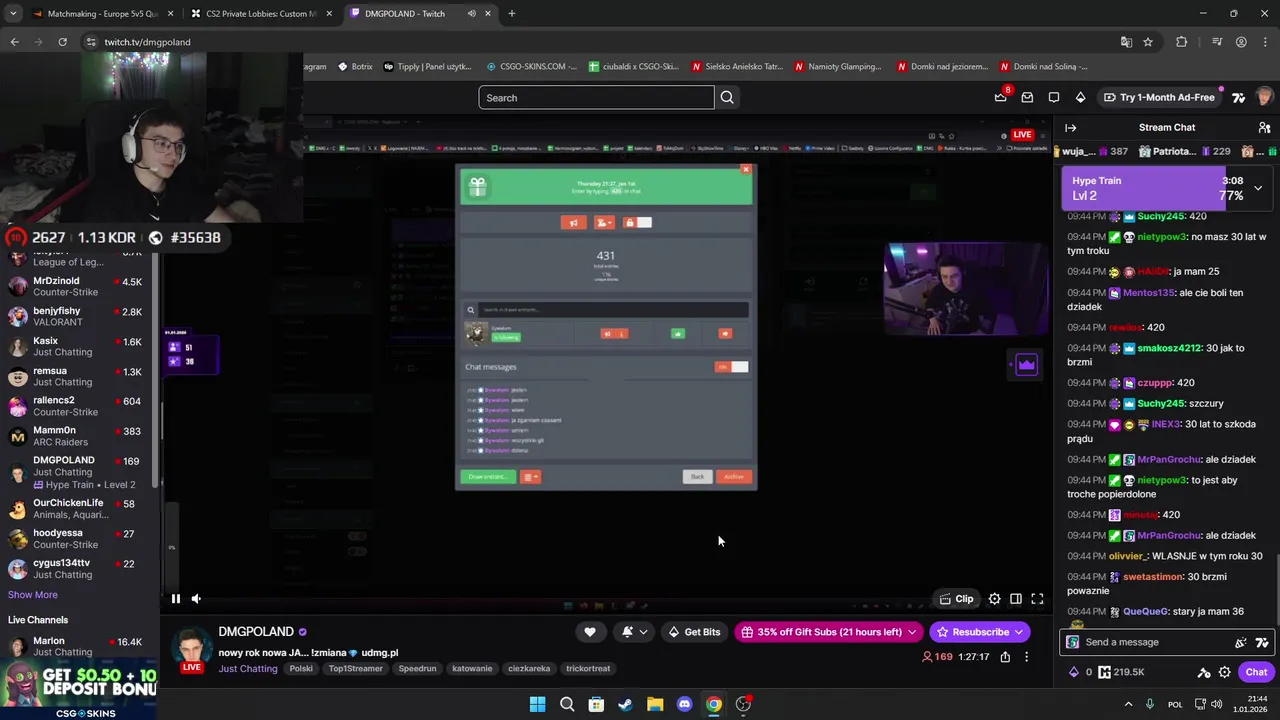This screenshot has width=1280, height=720.
Task: Open 7TV icon in top navigation
Action: click(x=1239, y=97)
